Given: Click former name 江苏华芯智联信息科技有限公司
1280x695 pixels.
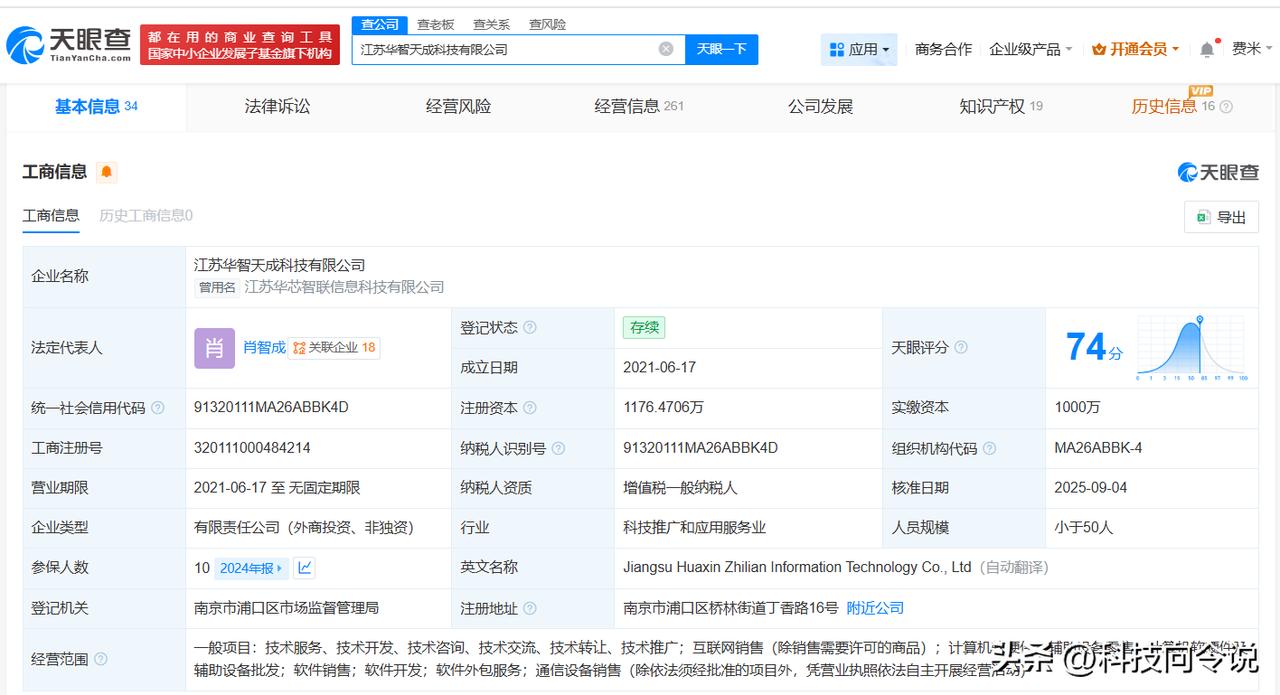Looking at the screenshot, I should coord(344,287).
